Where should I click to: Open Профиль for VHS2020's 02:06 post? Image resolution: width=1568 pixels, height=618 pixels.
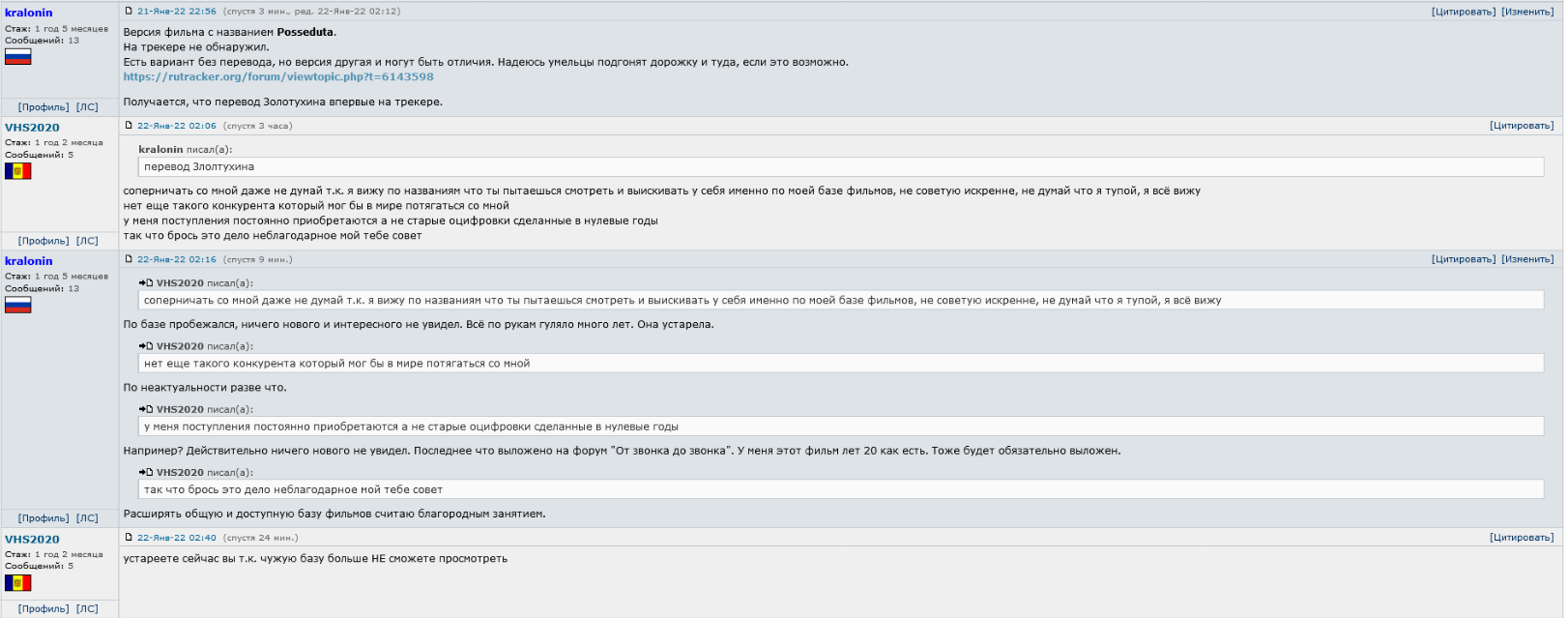tap(44, 241)
